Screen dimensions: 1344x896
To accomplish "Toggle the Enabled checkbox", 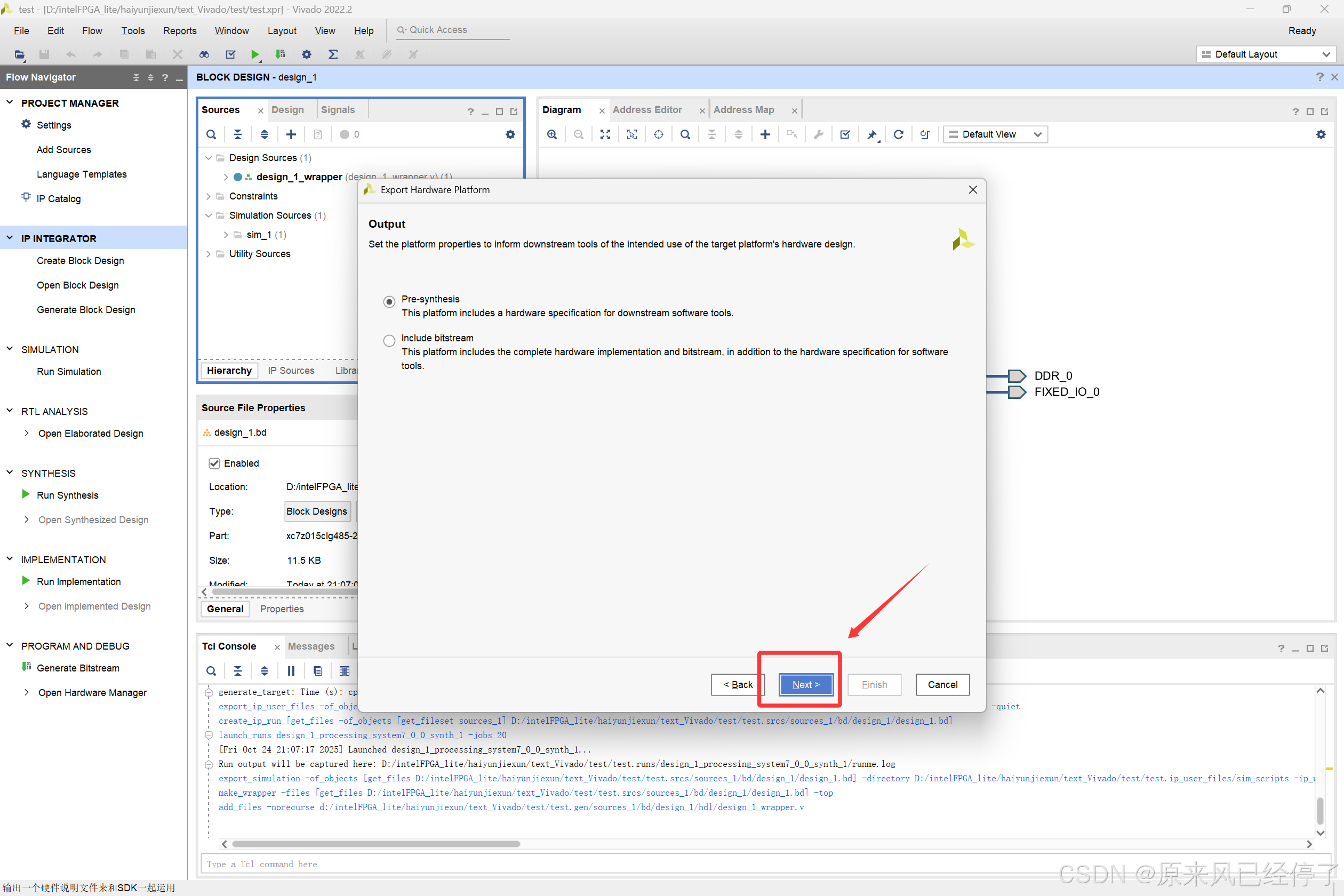I will coord(214,463).
